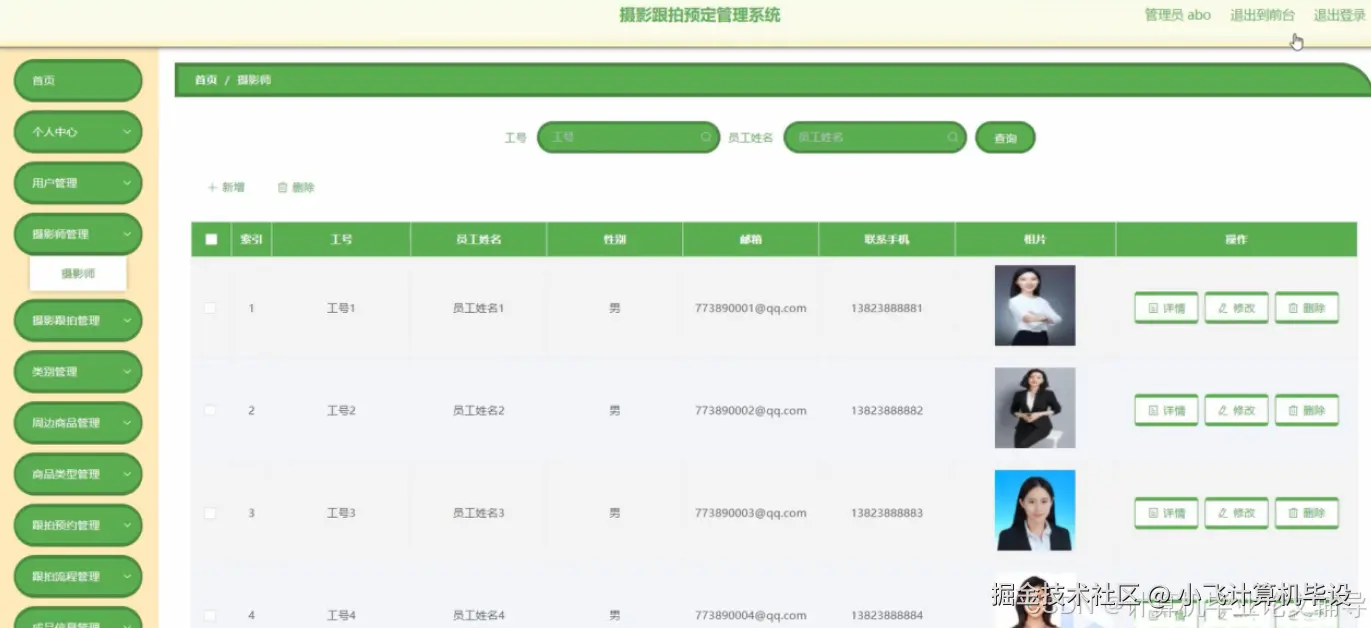Expand 商品类型管理 sidebar menu
This screenshot has width=1371, height=628.
[78, 474]
